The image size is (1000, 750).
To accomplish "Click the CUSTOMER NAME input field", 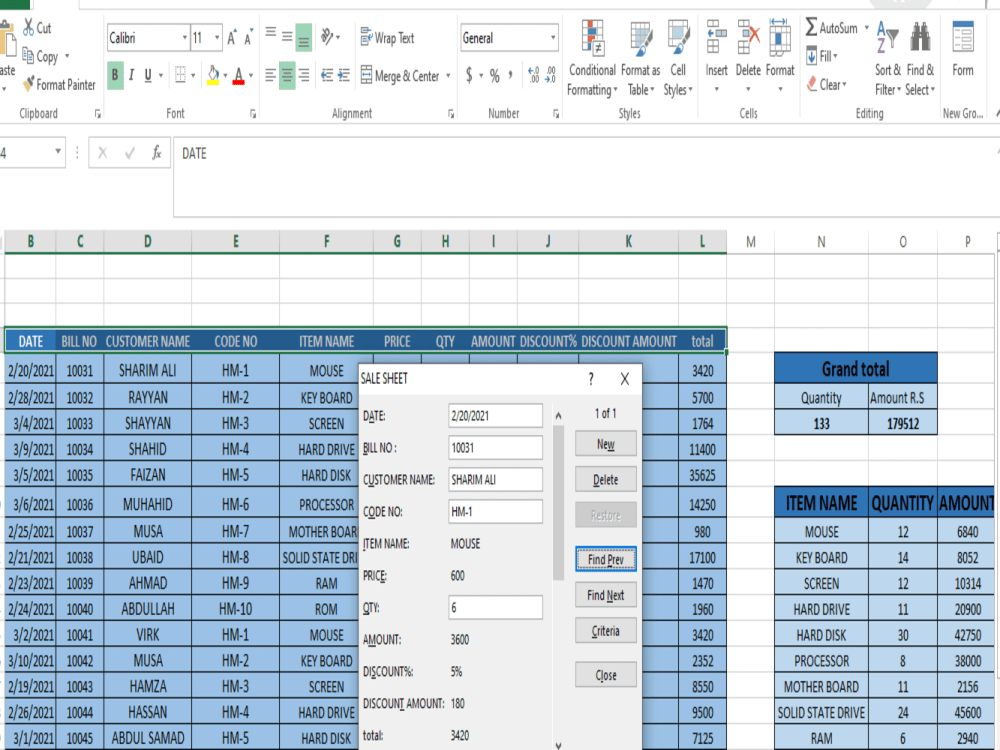I will [x=495, y=480].
